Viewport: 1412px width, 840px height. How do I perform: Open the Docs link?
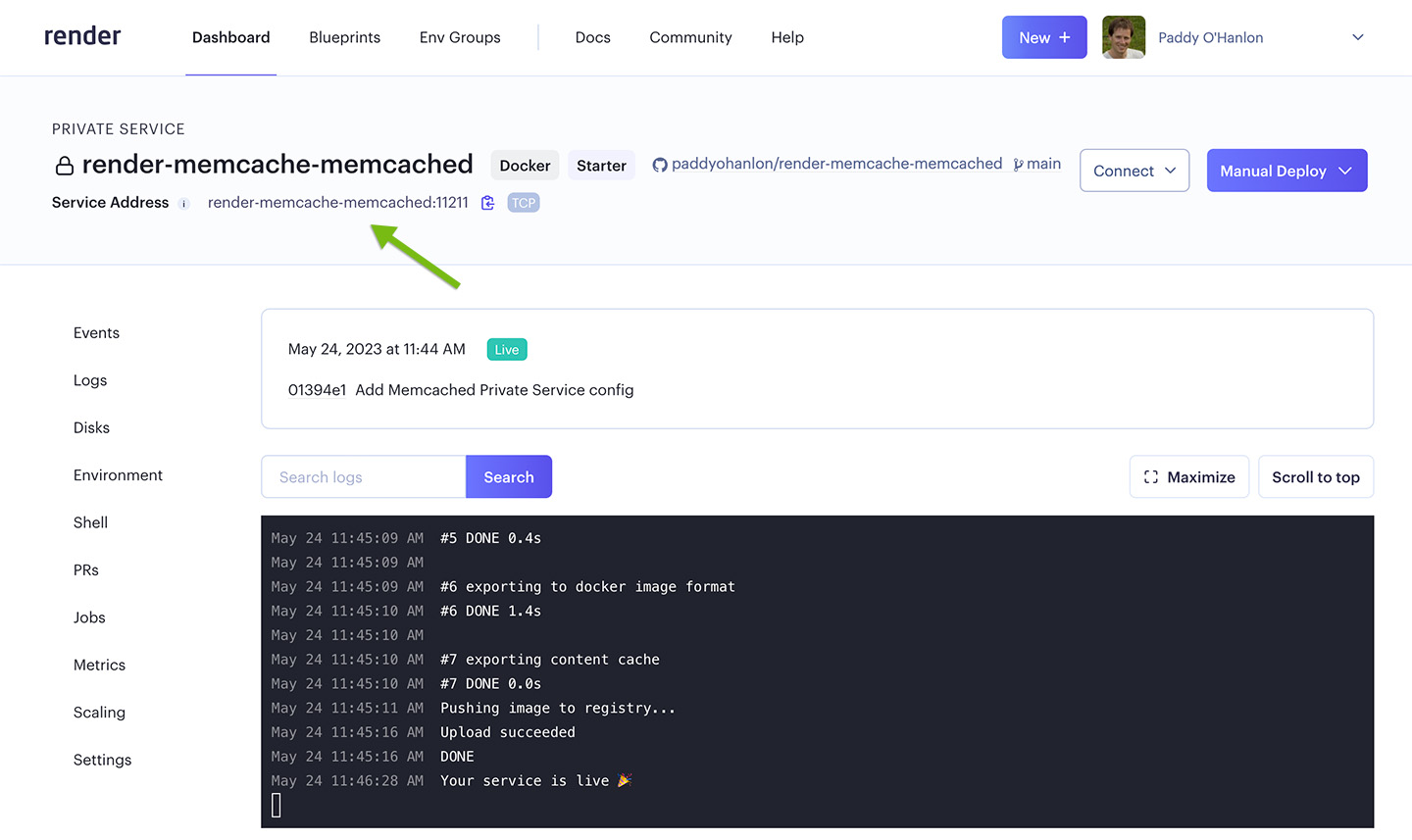point(592,37)
